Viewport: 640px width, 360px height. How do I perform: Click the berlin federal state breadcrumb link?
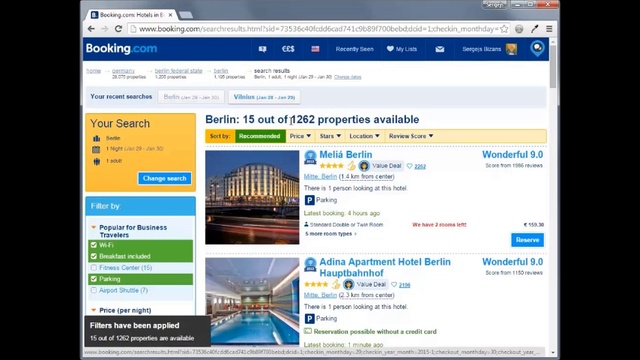point(178,71)
